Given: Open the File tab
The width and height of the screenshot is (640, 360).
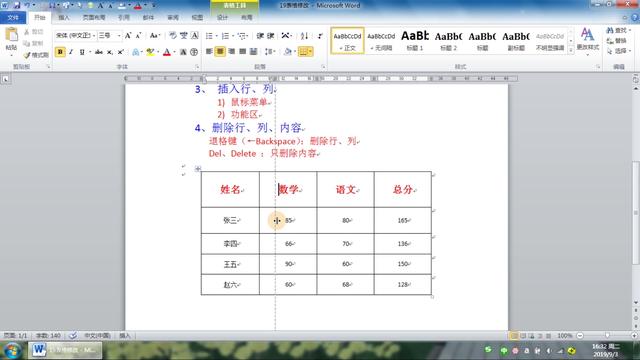Looking at the screenshot, I should [13, 18].
